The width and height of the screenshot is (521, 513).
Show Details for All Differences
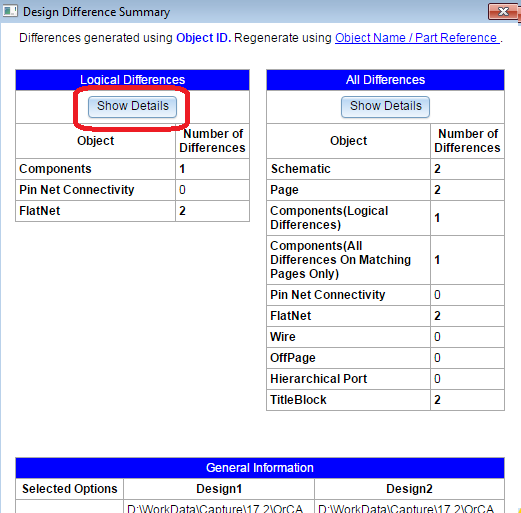coord(386,107)
